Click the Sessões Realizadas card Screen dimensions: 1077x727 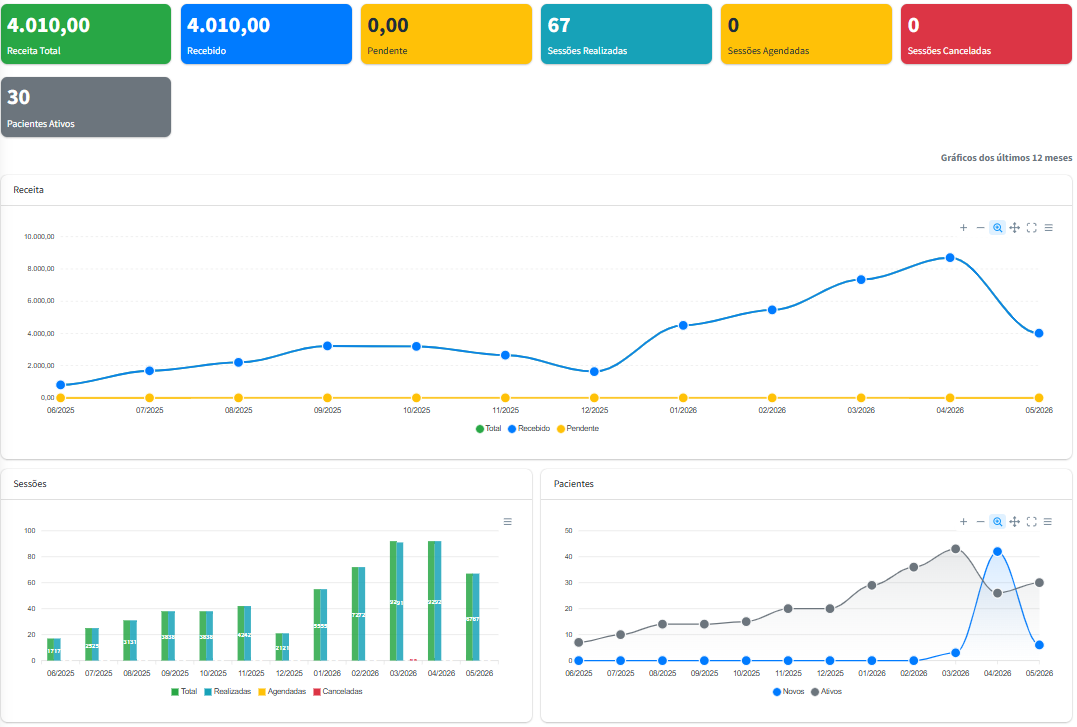[x=626, y=34]
